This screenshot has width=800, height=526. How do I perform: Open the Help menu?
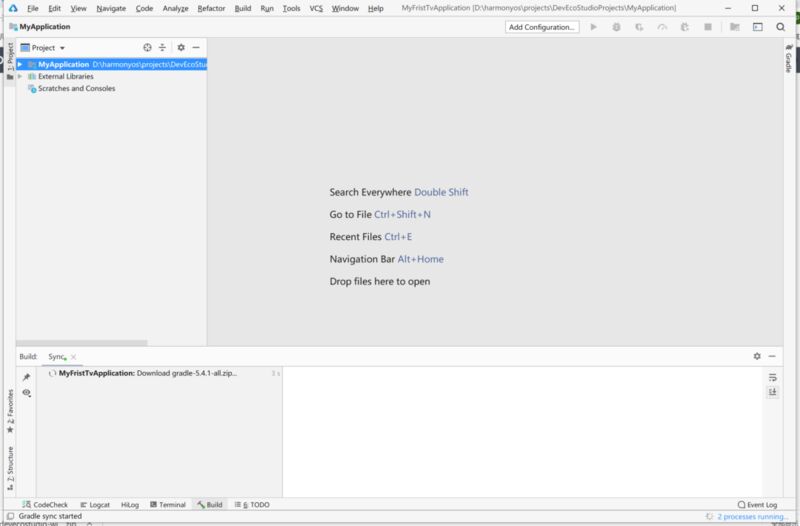click(376, 8)
